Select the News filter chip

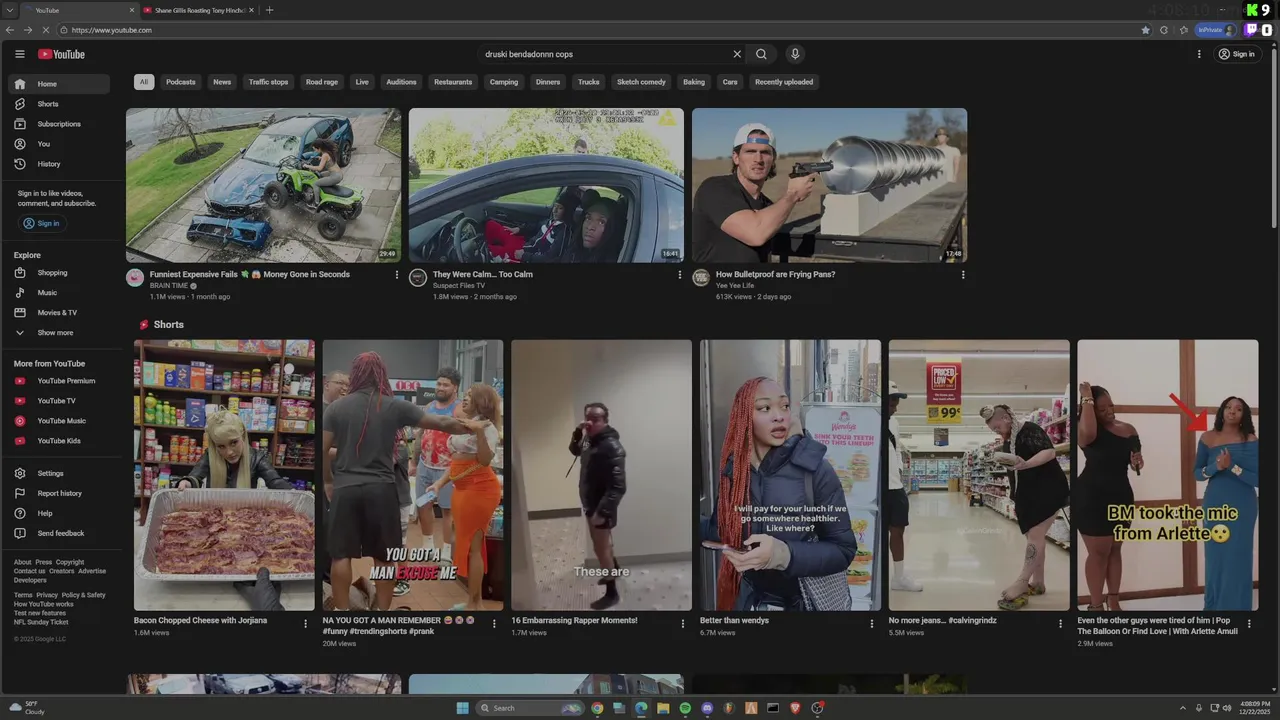coord(222,82)
